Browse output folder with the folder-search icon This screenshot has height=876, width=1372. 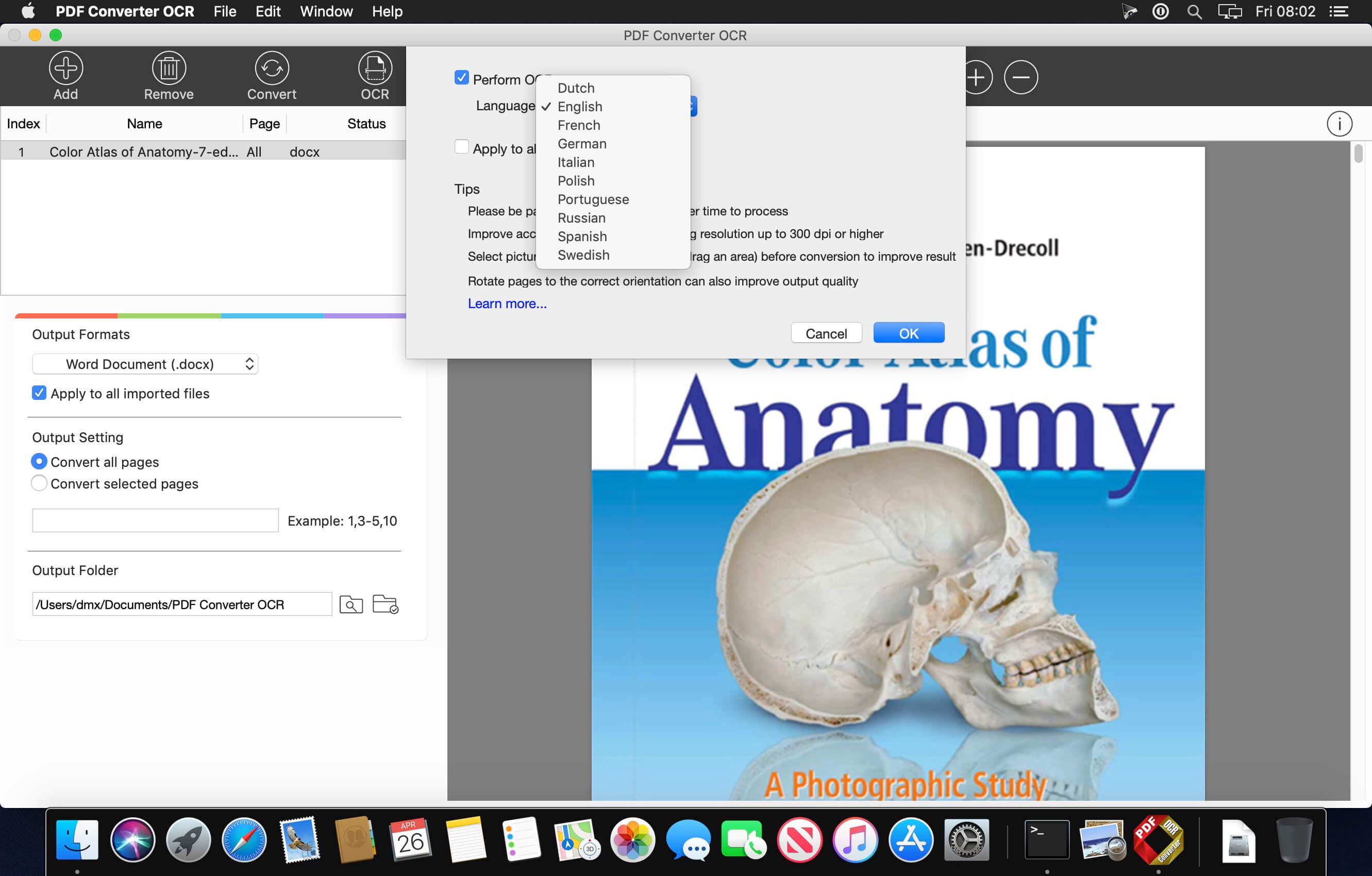point(352,604)
